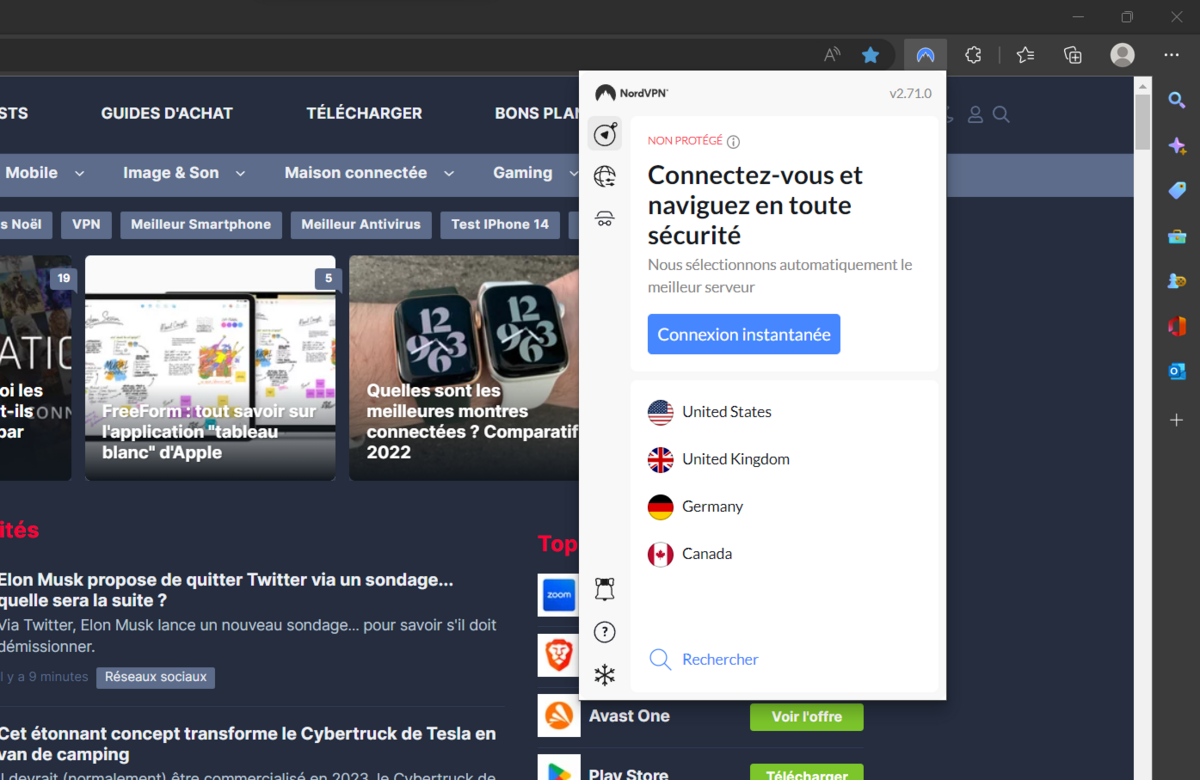
Task: Open the Threat Protection incognito icon
Action: (x=605, y=219)
